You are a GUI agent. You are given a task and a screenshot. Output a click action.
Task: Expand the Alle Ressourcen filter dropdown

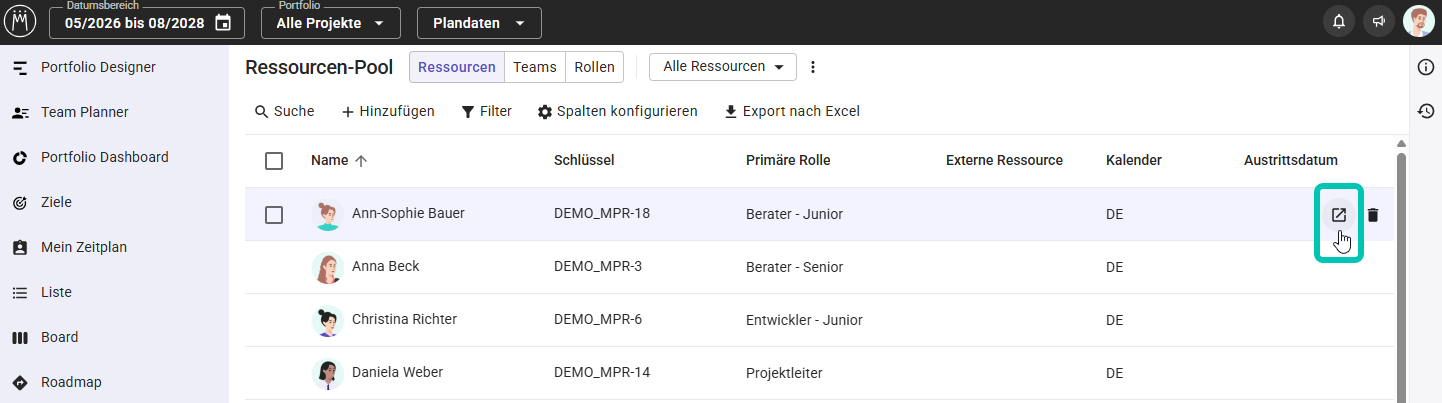point(723,67)
